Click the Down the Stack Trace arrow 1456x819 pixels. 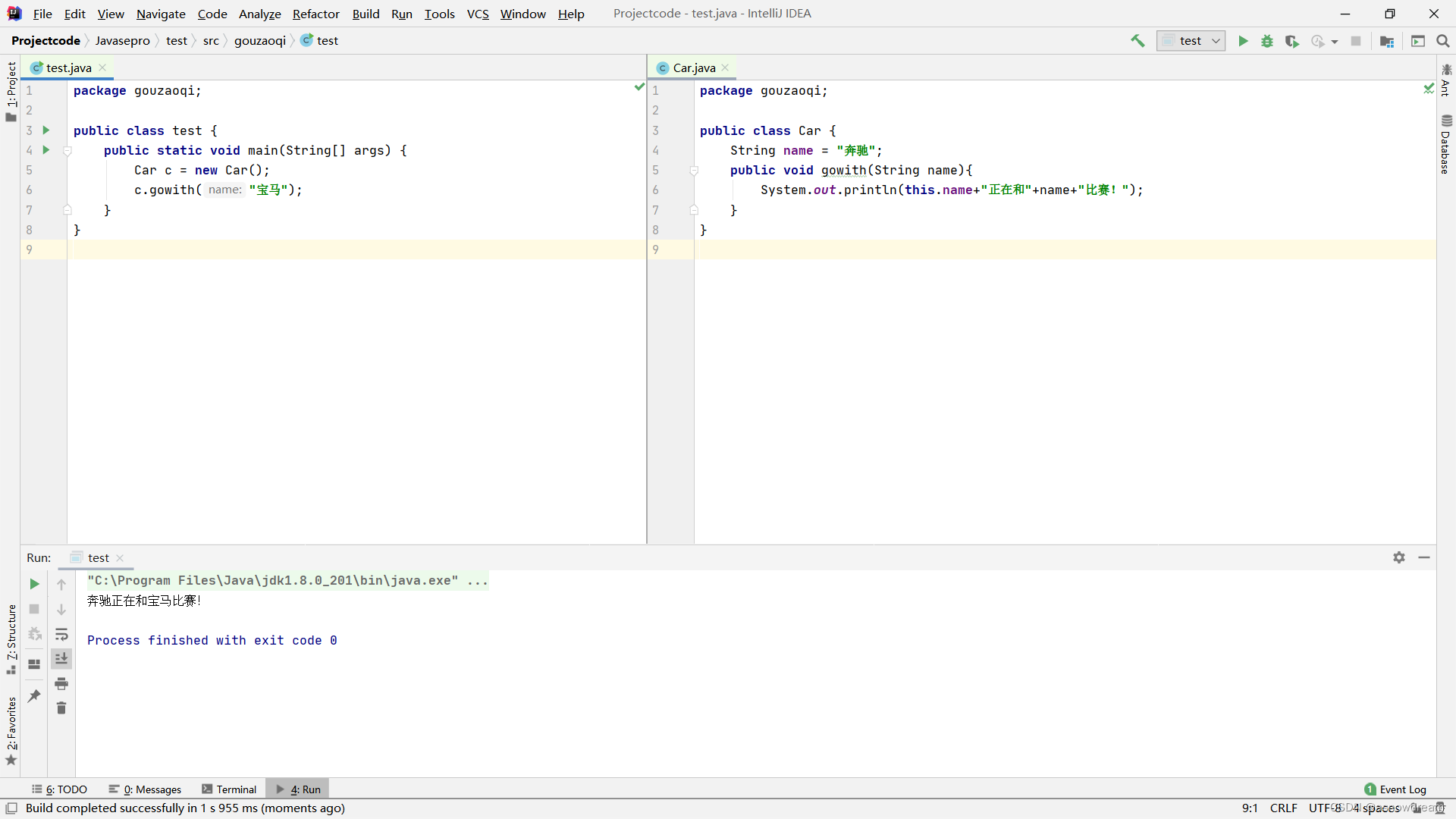click(61, 609)
